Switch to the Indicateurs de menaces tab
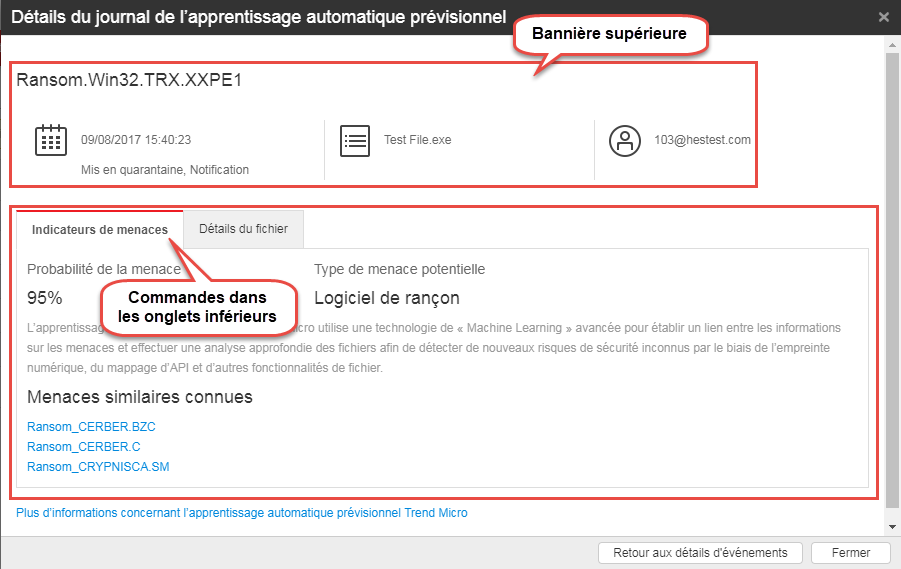 tap(100, 230)
